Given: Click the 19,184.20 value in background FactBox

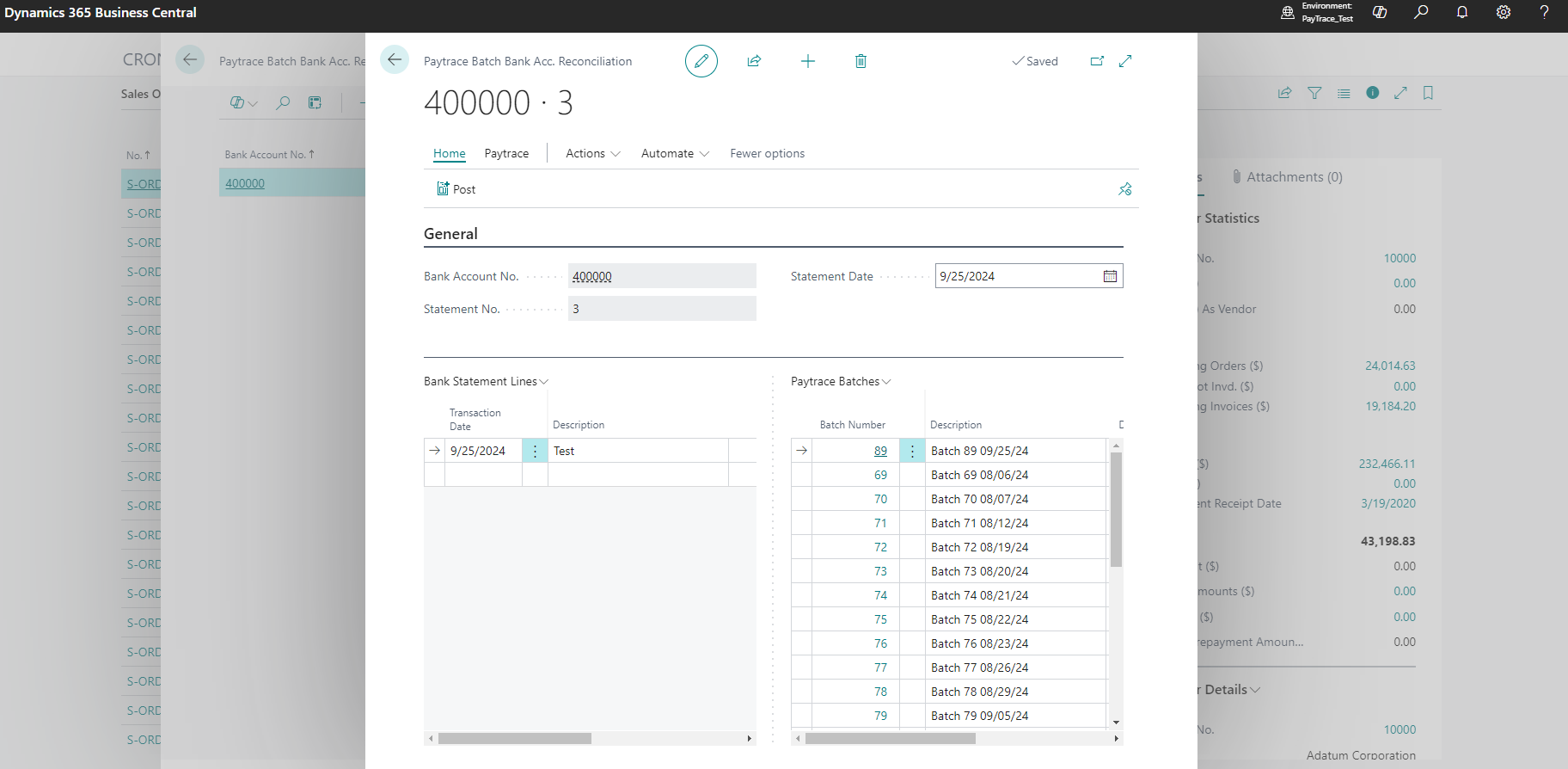Looking at the screenshot, I should [1390, 406].
